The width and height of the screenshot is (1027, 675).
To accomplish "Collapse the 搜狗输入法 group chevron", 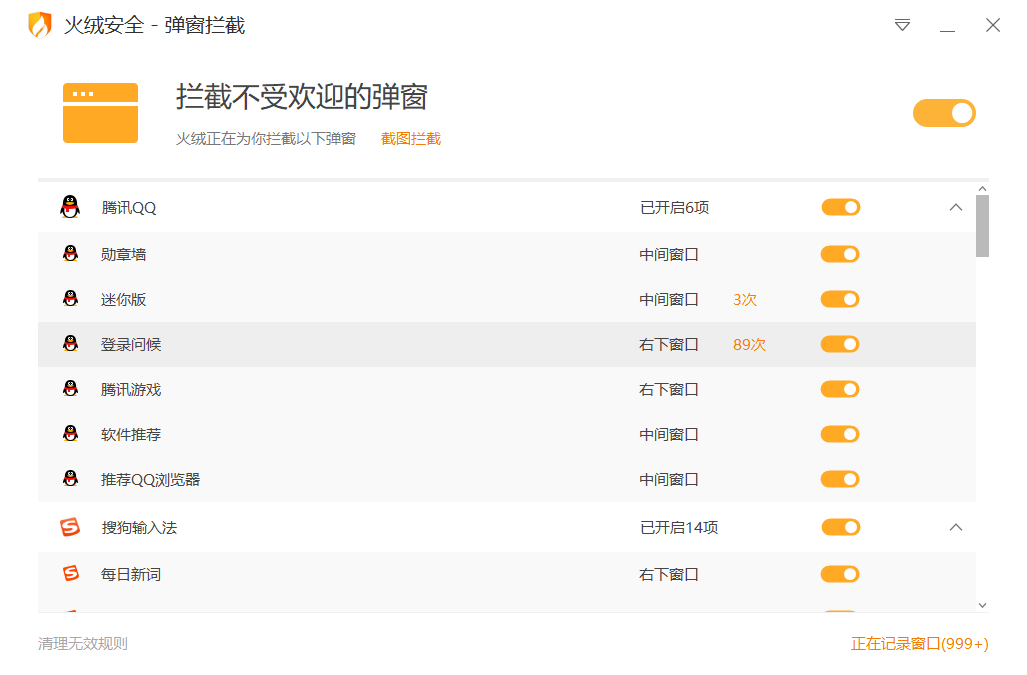I will coord(956,527).
